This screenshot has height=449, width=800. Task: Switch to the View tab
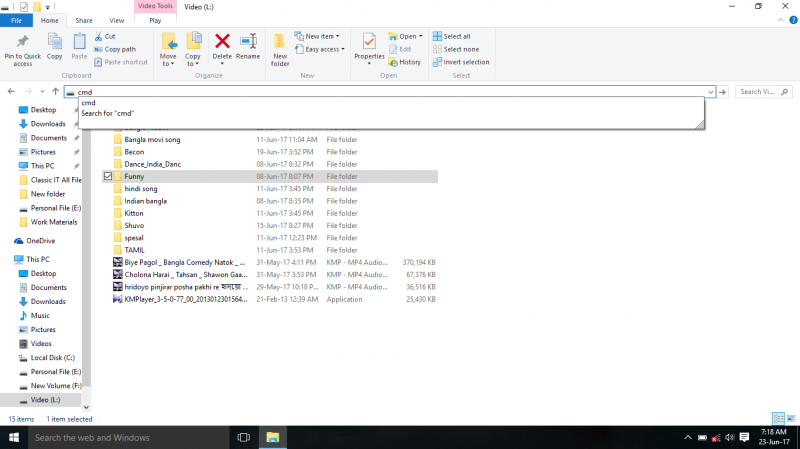(x=116, y=20)
